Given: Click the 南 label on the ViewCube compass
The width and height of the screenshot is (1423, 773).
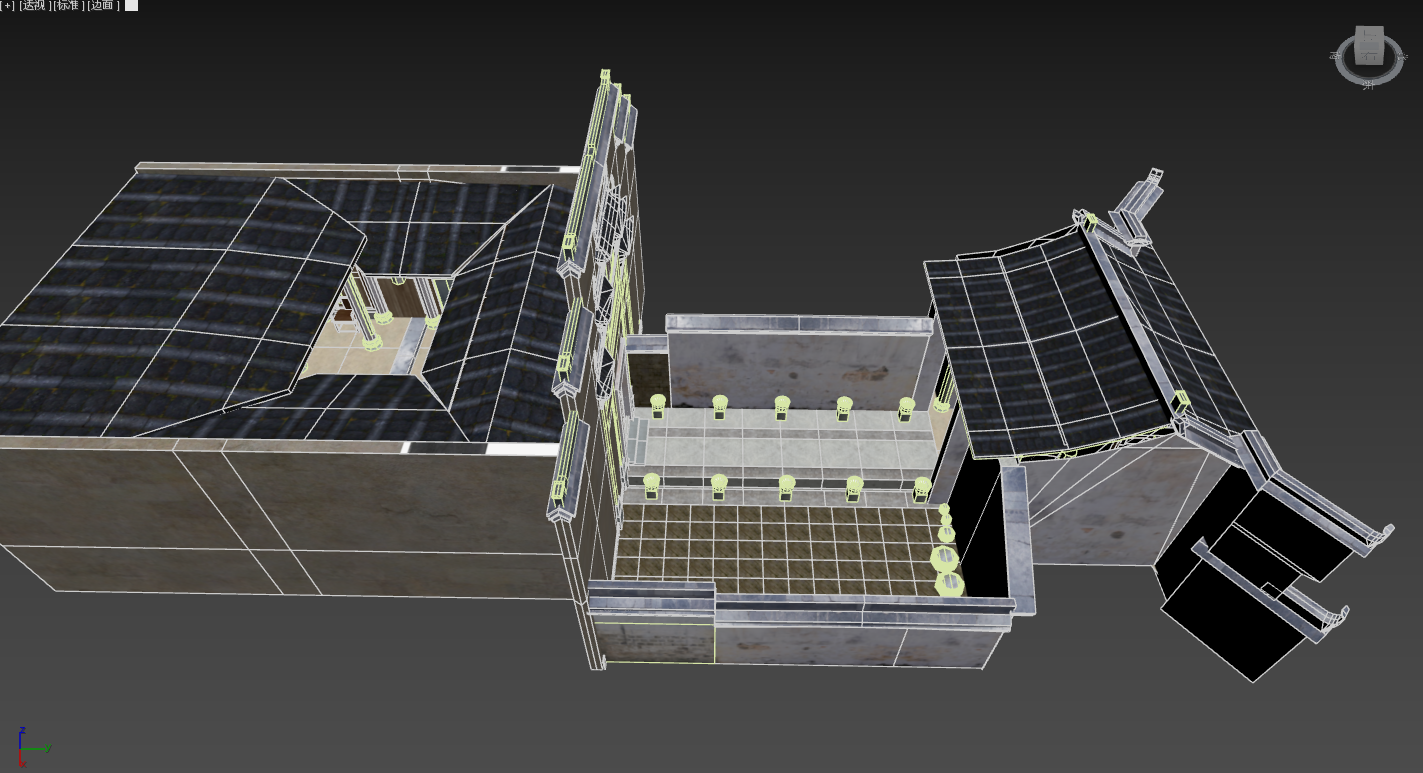Looking at the screenshot, I should tap(1368, 85).
